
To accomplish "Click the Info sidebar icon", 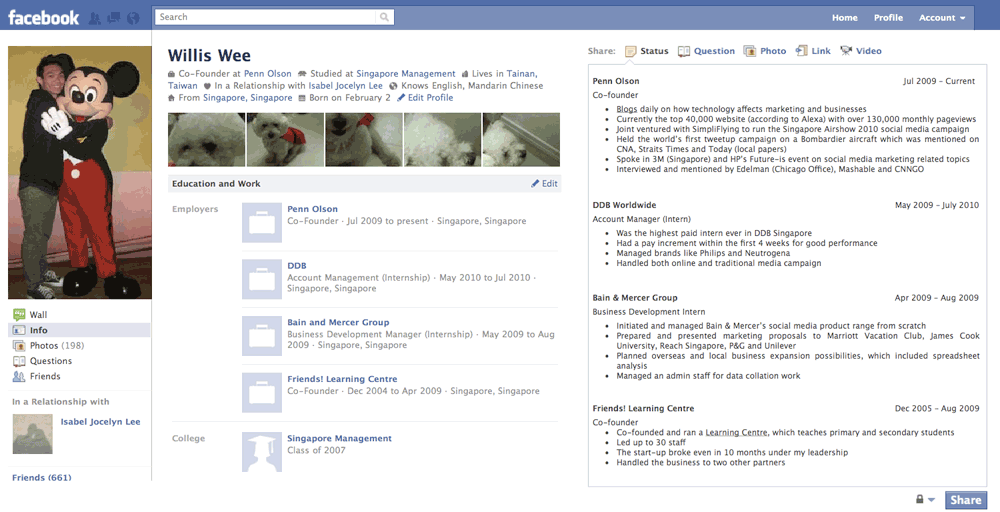I will click(19, 330).
